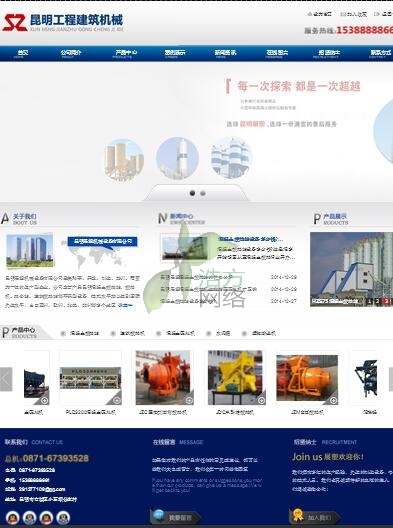Viewport: 393px width, 528px height.
Task: Expand the About Us text via the more link
Action: click(125, 305)
